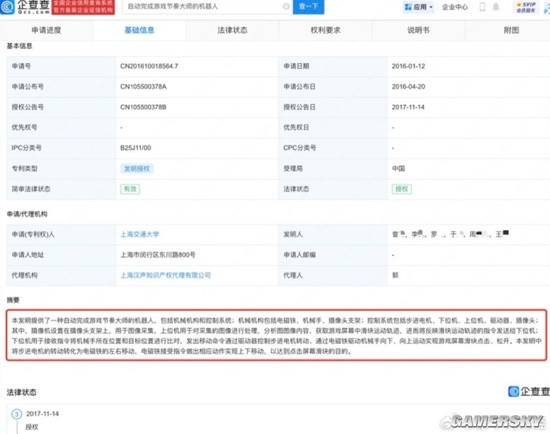The height and width of the screenshot is (434, 550).
Task: Click publication date 2016-04-20
Action: [x=408, y=87]
